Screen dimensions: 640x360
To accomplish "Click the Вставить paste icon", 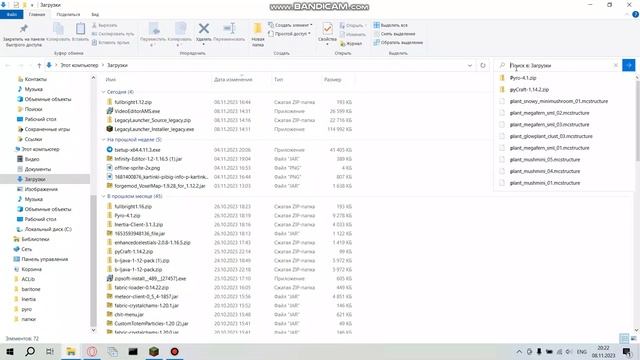I will coord(80,32).
